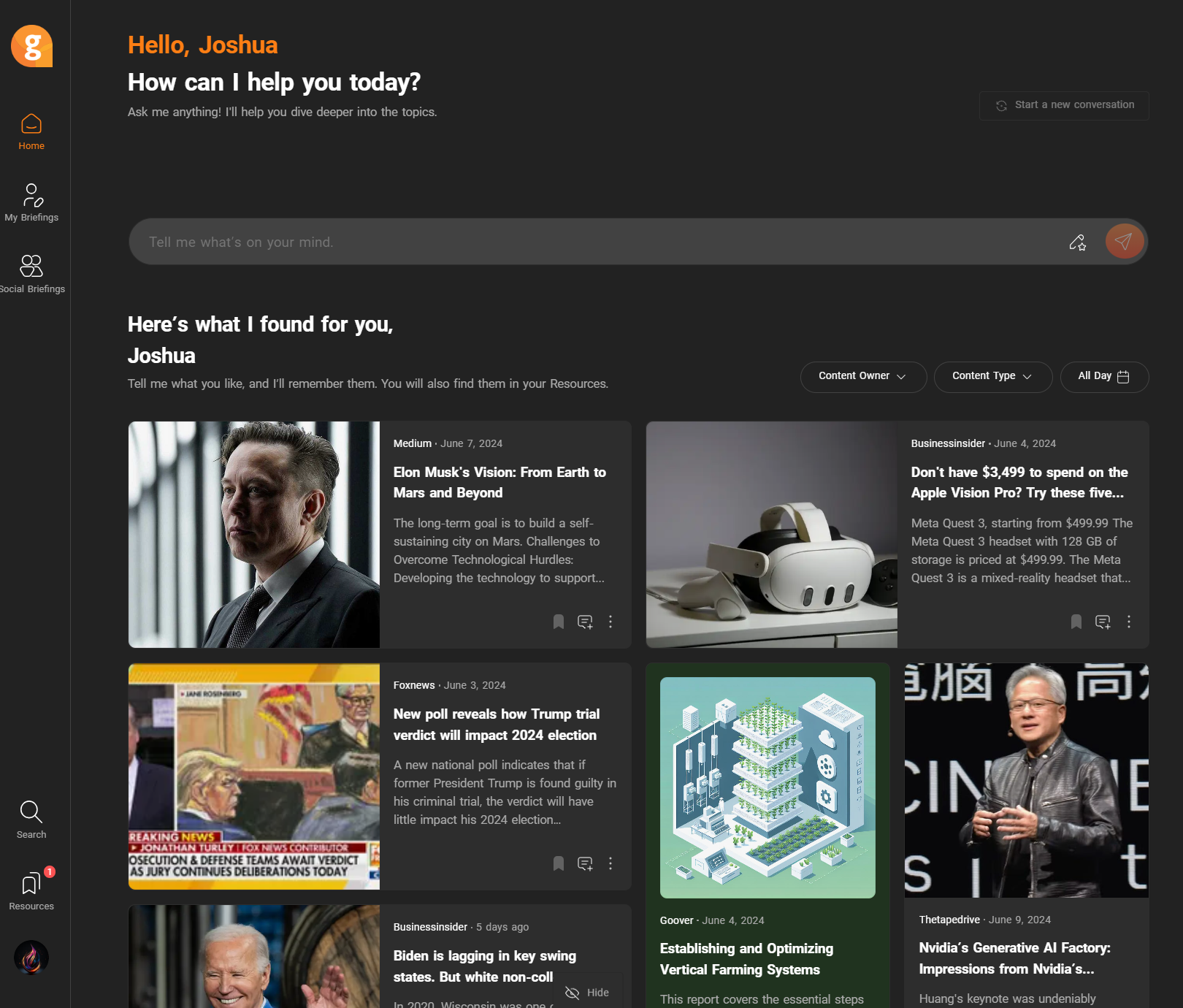Image resolution: width=1183 pixels, height=1008 pixels.
Task: Click the Goover logo at top left
Action: 31,46
